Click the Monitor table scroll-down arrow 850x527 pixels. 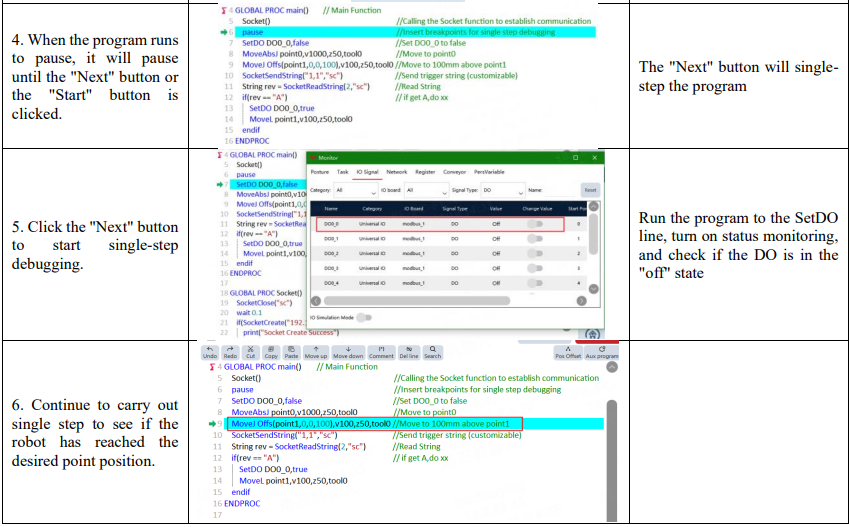coord(594,289)
